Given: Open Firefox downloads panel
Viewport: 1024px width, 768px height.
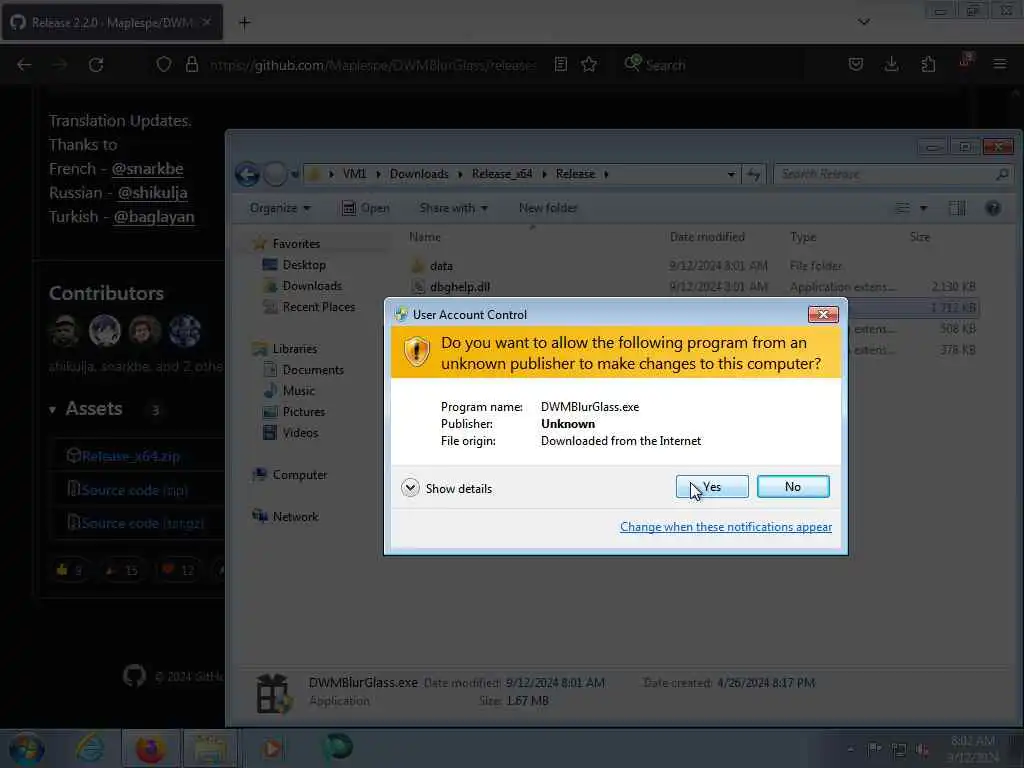Looking at the screenshot, I should (x=891, y=65).
